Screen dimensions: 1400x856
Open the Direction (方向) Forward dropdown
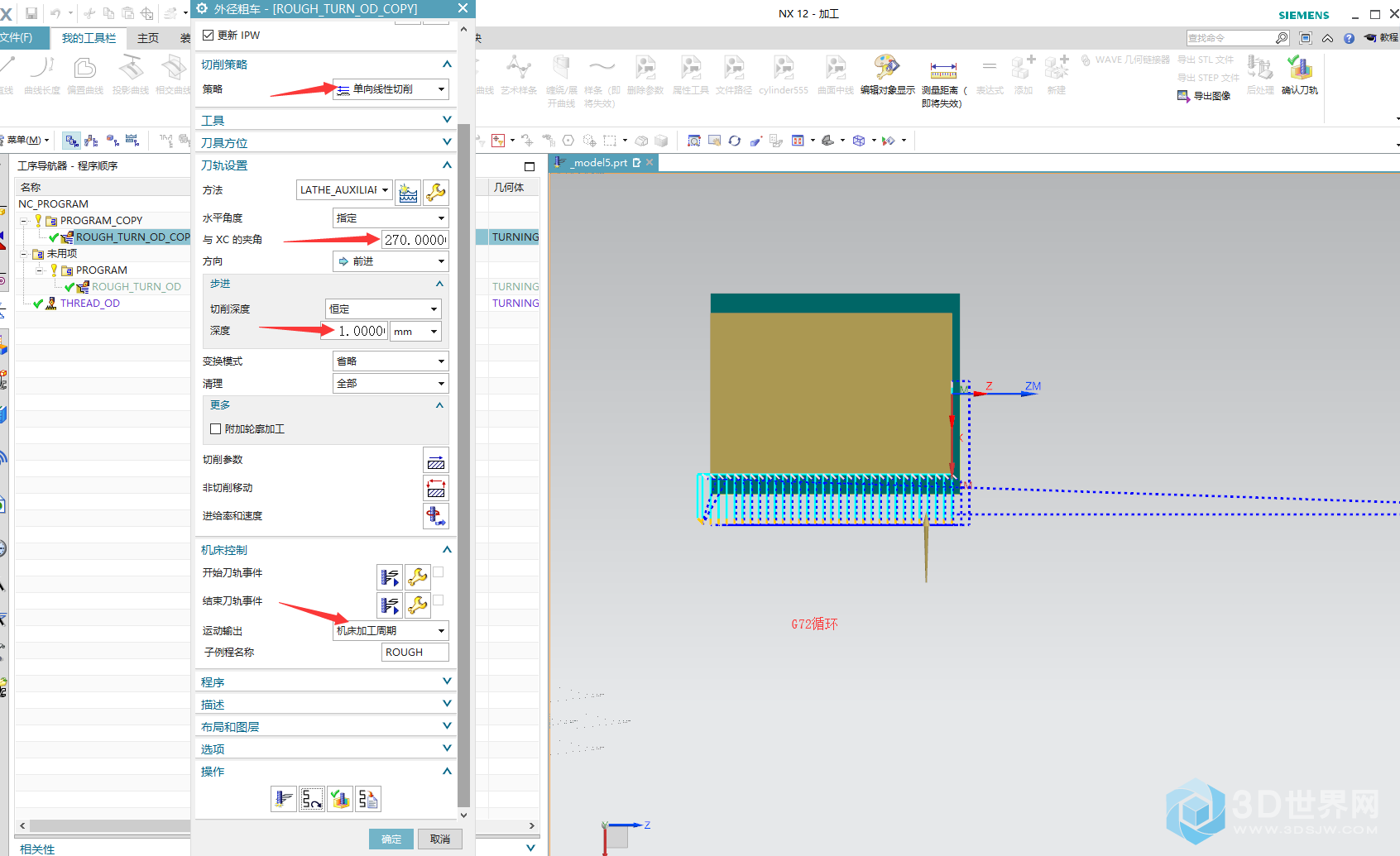pos(391,261)
